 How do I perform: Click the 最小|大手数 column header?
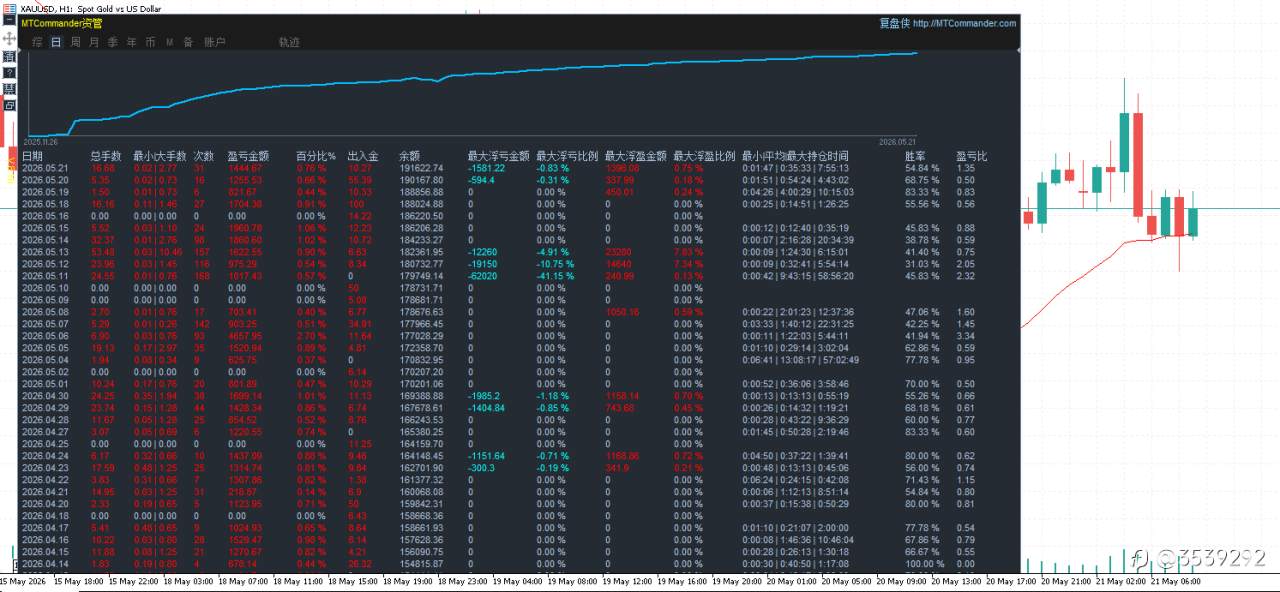pyautogui.click(x=160, y=156)
